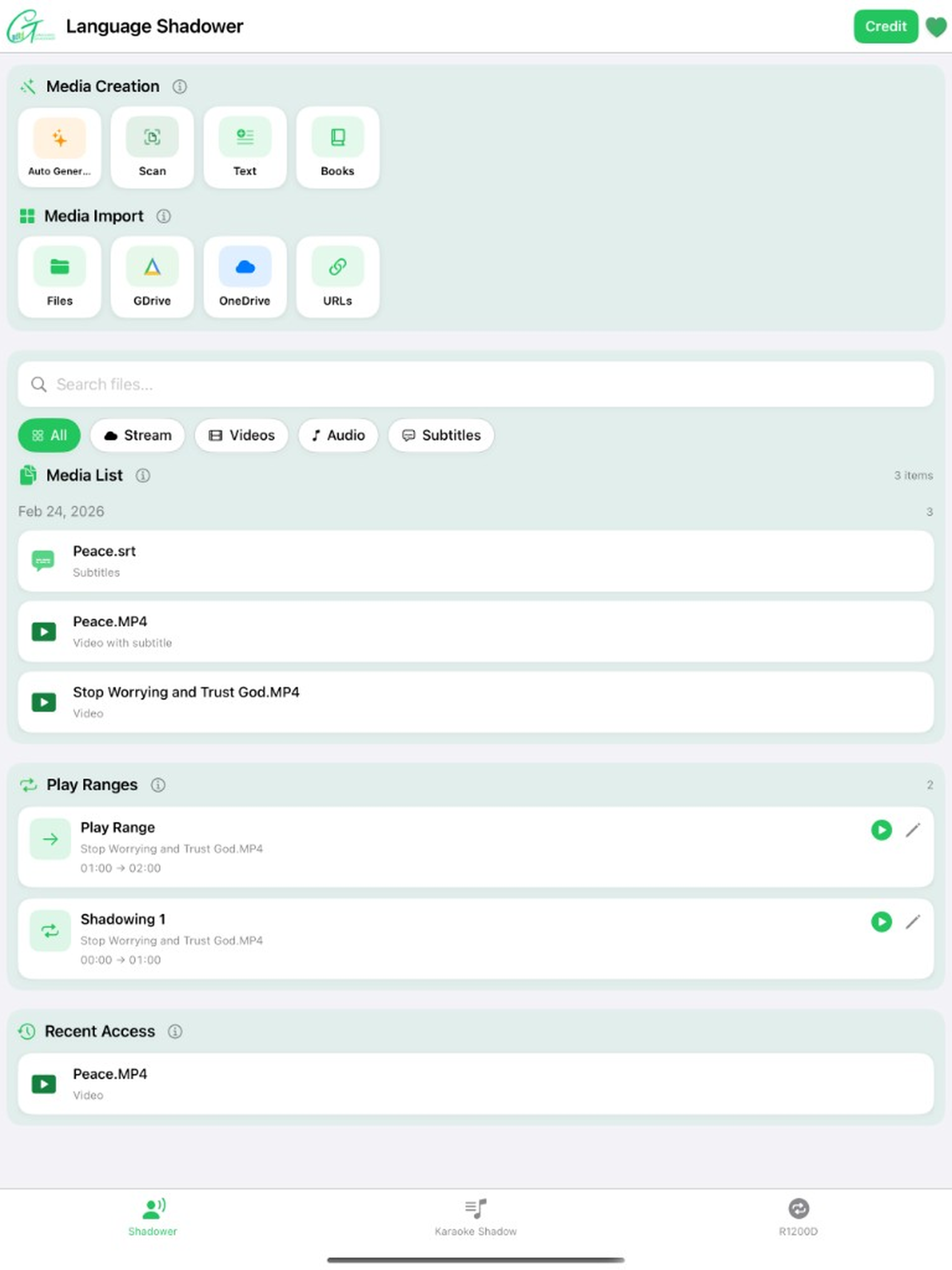Open Peace.MP4 video with subtitle

(476, 632)
